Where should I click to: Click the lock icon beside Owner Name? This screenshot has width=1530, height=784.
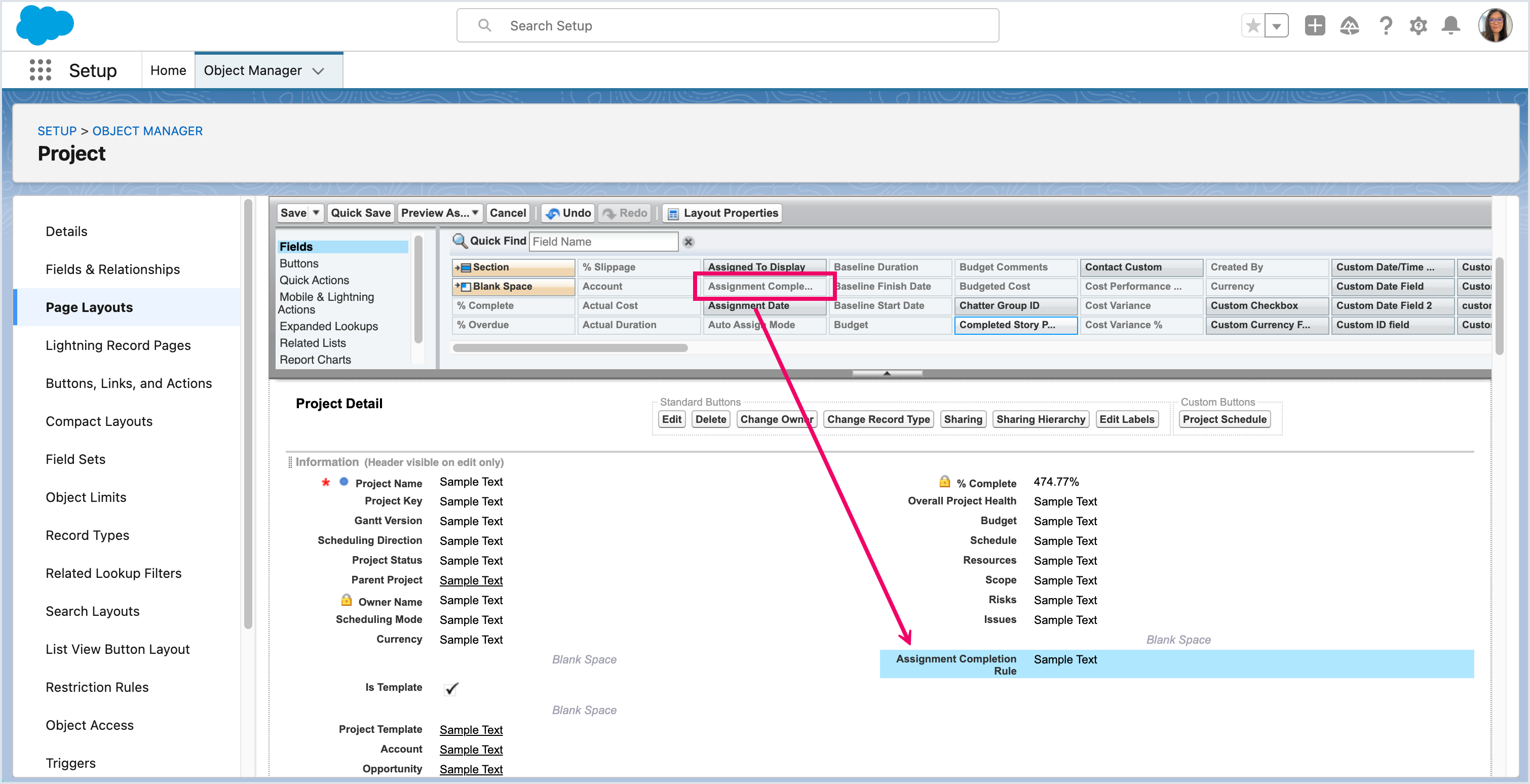tap(346, 600)
